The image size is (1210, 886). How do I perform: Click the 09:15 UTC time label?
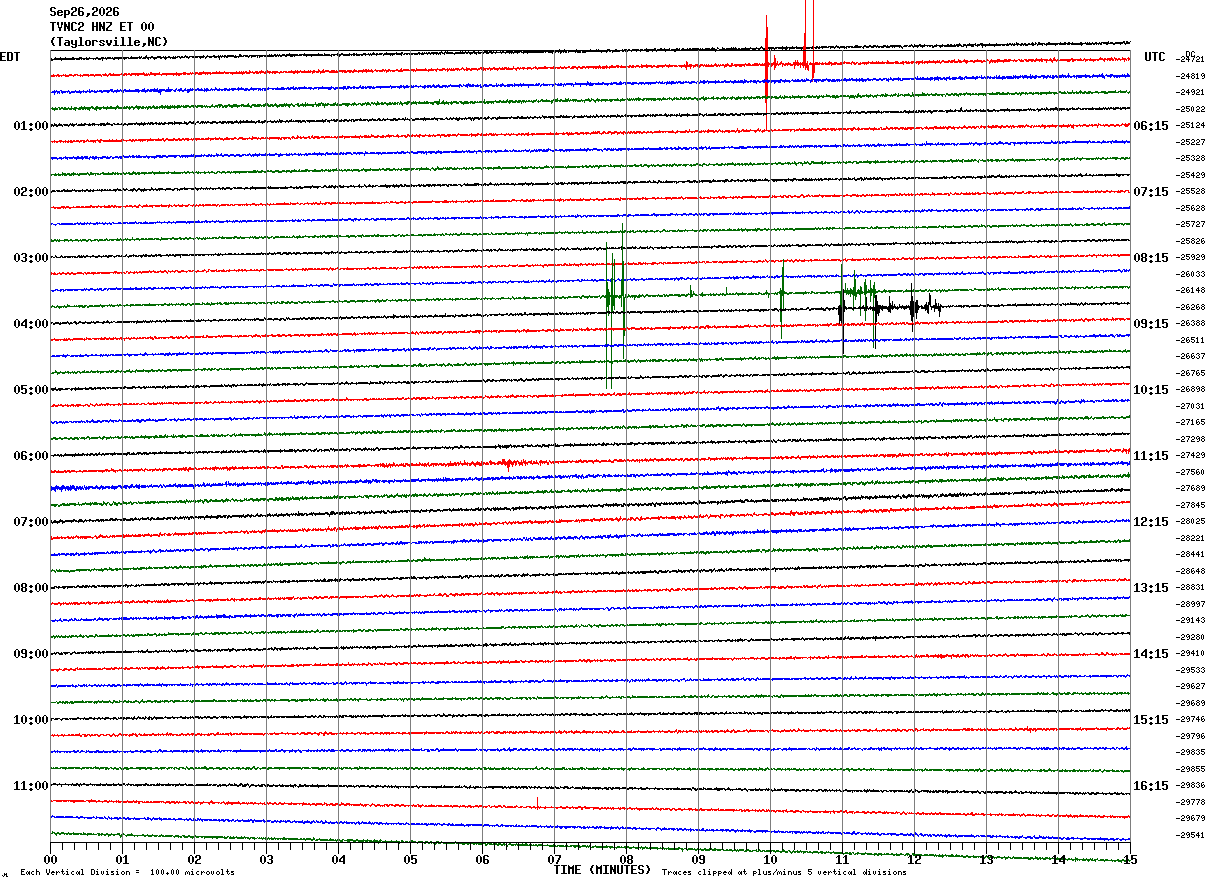[1151, 324]
